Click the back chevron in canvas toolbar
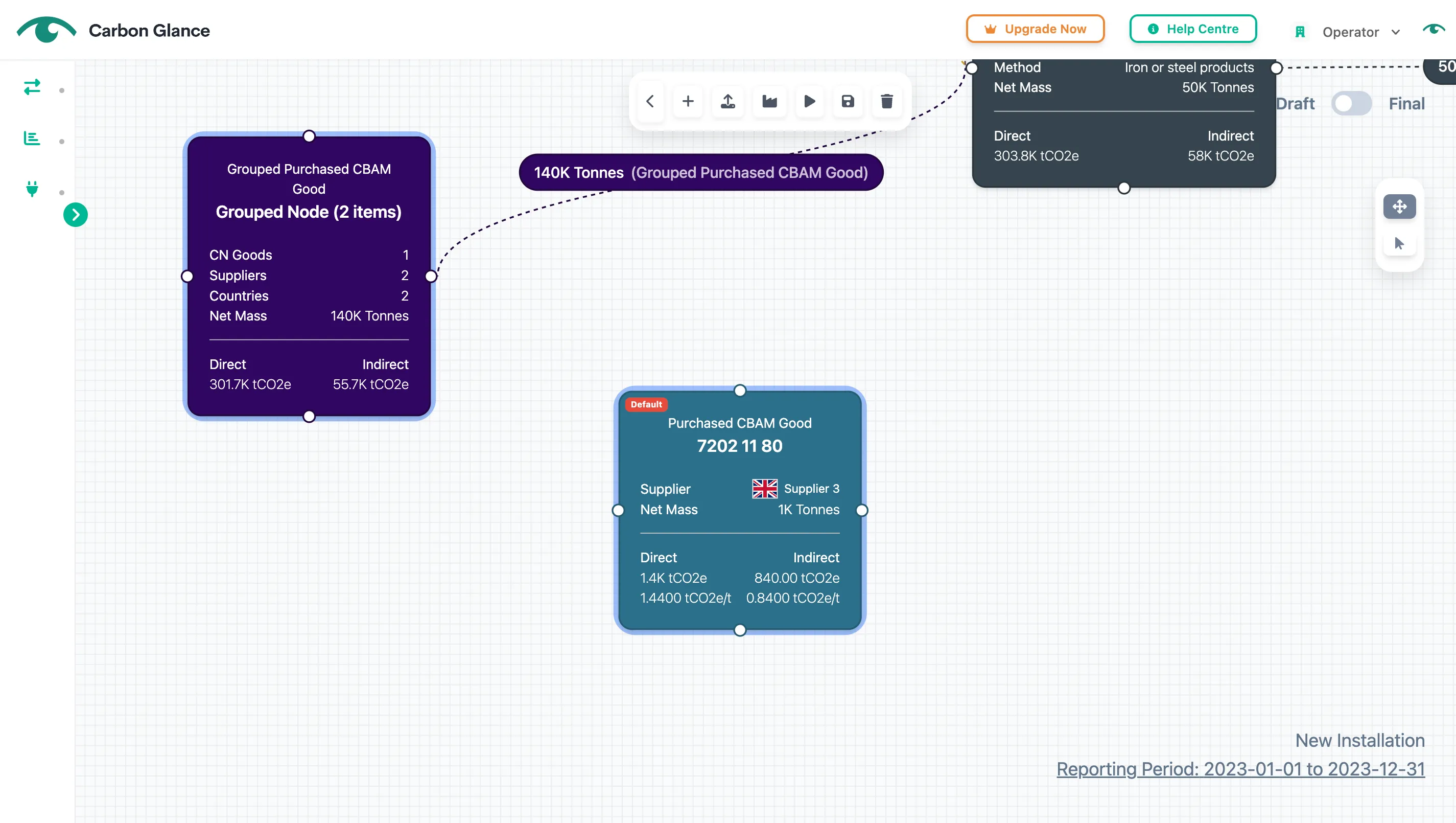1456x823 pixels. coord(650,101)
